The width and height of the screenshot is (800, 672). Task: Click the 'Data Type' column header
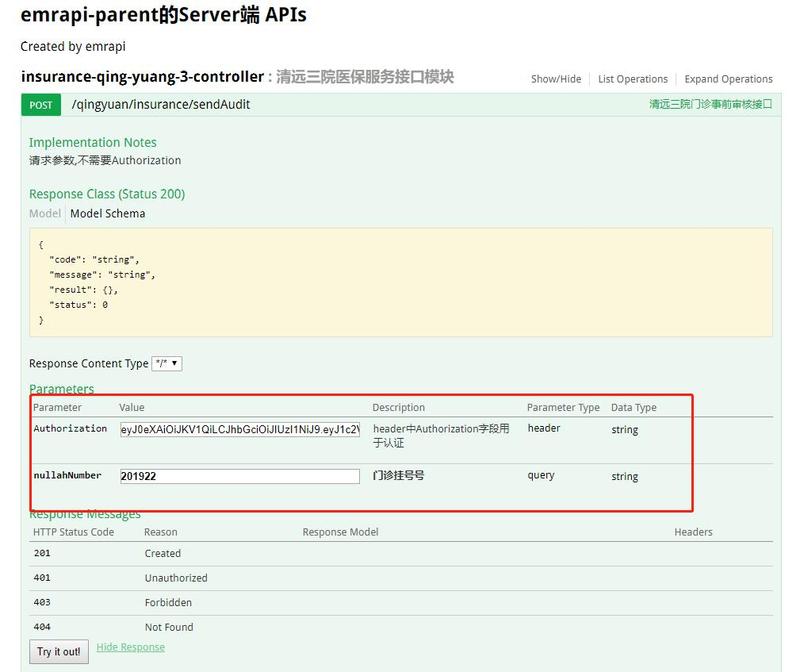click(x=634, y=407)
